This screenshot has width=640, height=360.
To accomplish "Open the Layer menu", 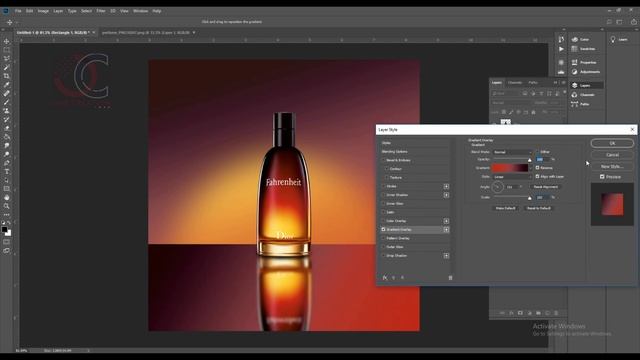I will [x=58, y=11].
